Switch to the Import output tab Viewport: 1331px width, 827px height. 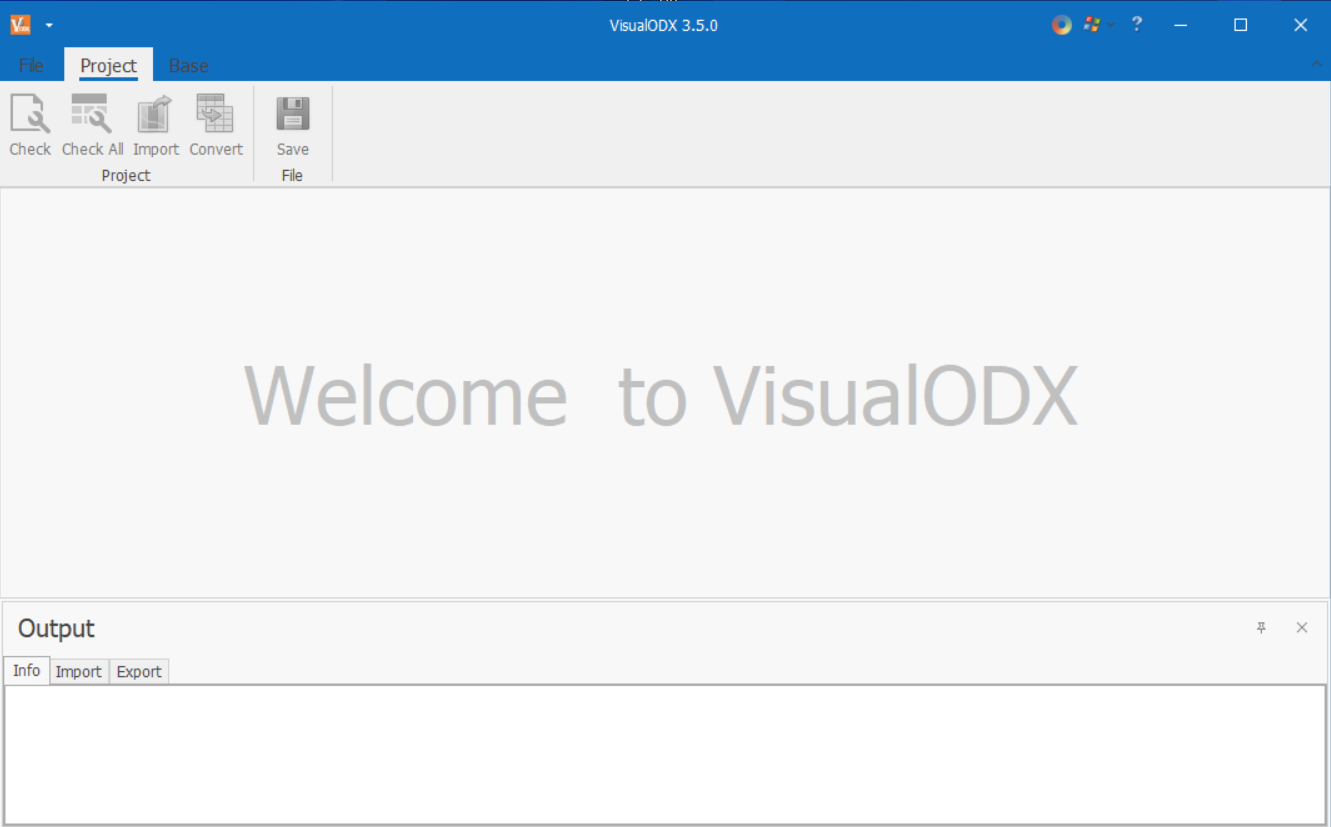[79, 672]
